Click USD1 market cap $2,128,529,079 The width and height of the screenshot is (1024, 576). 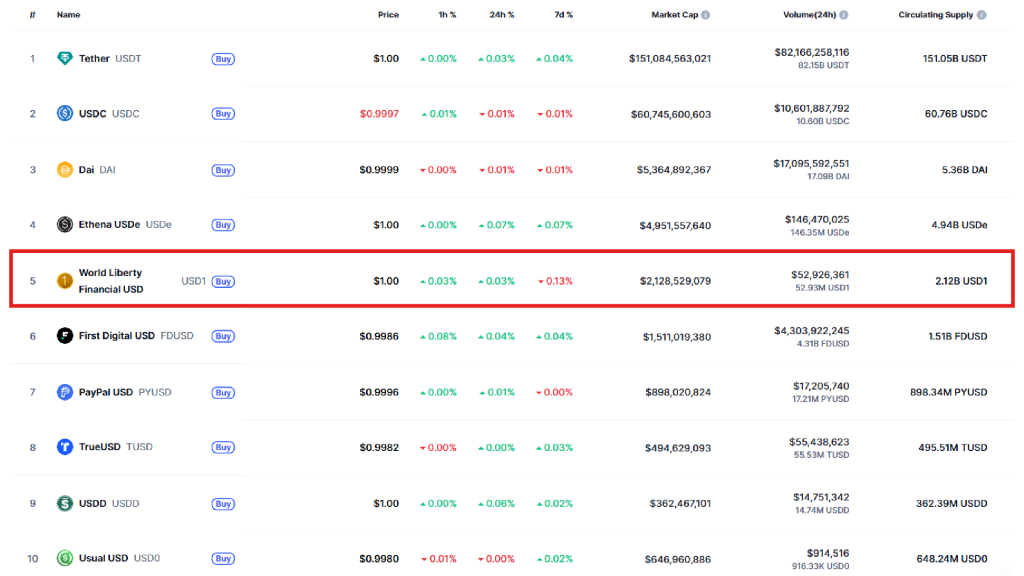click(675, 281)
